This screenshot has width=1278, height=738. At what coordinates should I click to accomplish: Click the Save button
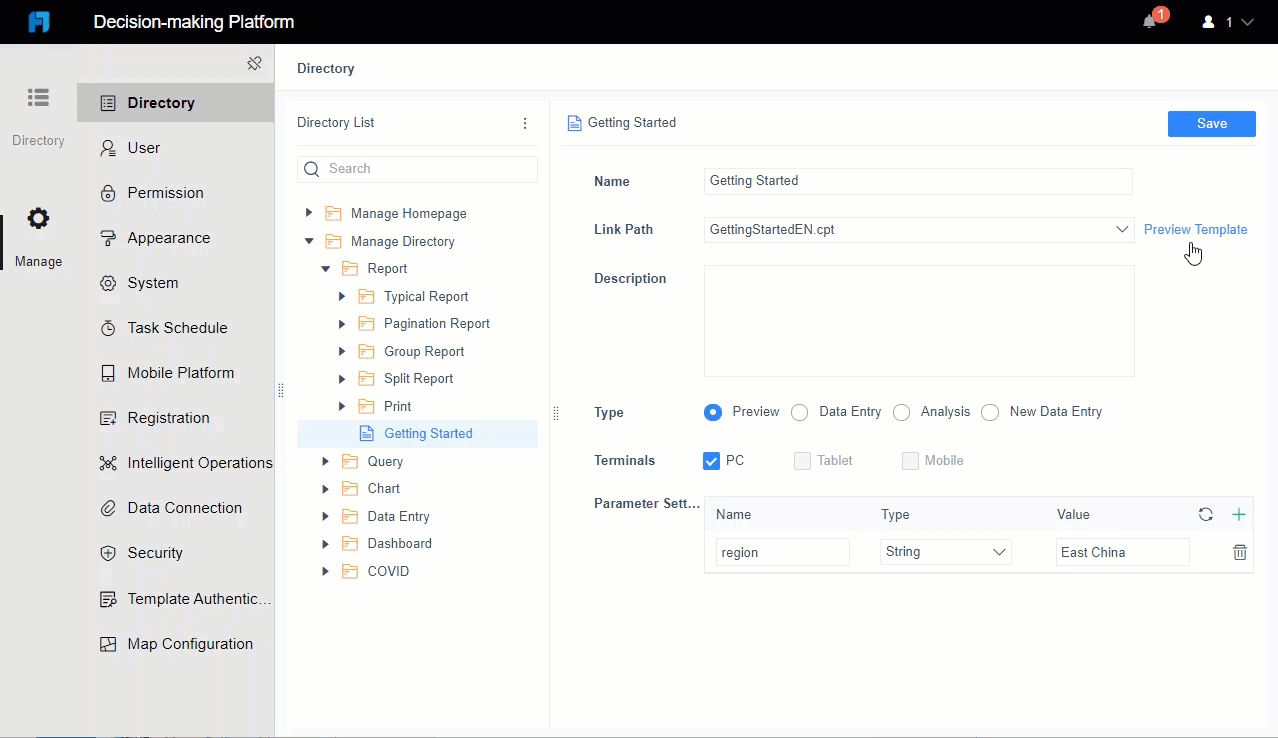(x=1211, y=123)
